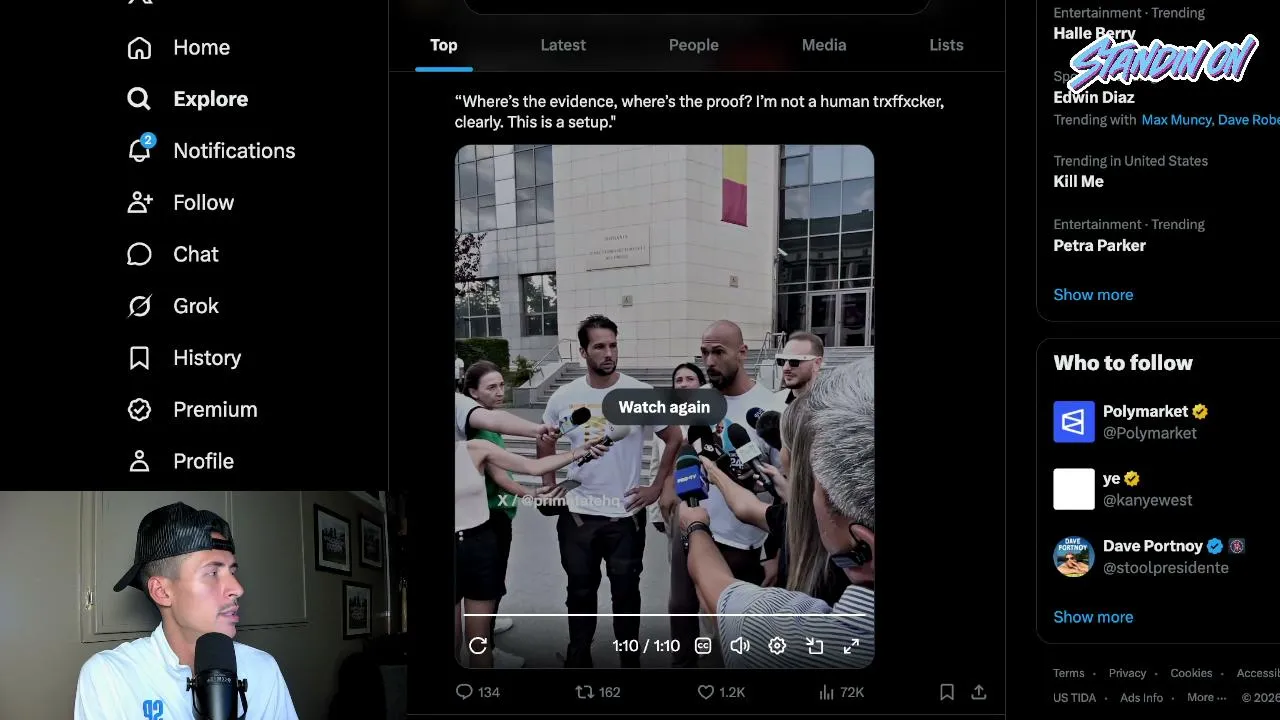Open Explore in the sidebar

pos(188,99)
